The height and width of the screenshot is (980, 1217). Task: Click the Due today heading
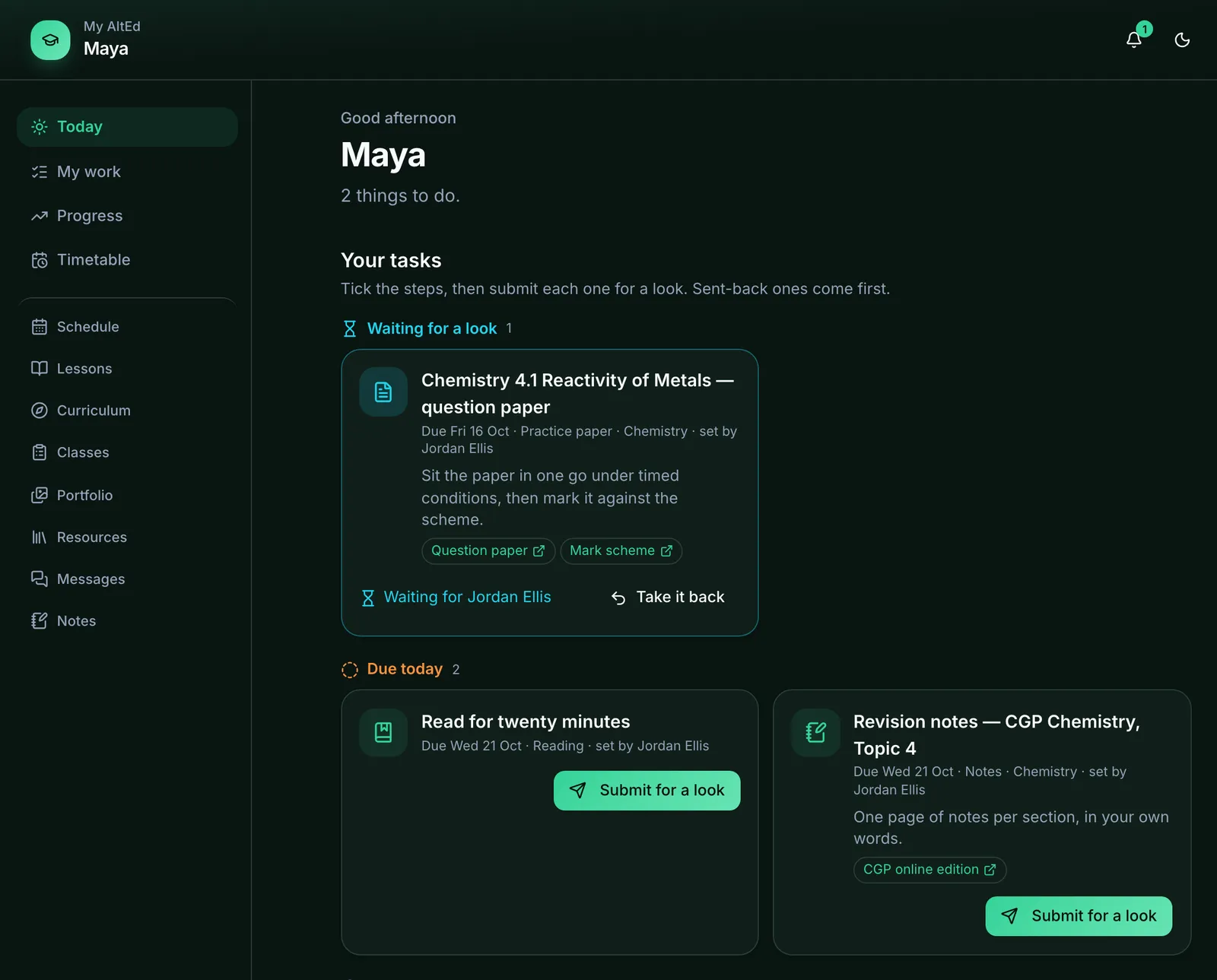tap(405, 669)
